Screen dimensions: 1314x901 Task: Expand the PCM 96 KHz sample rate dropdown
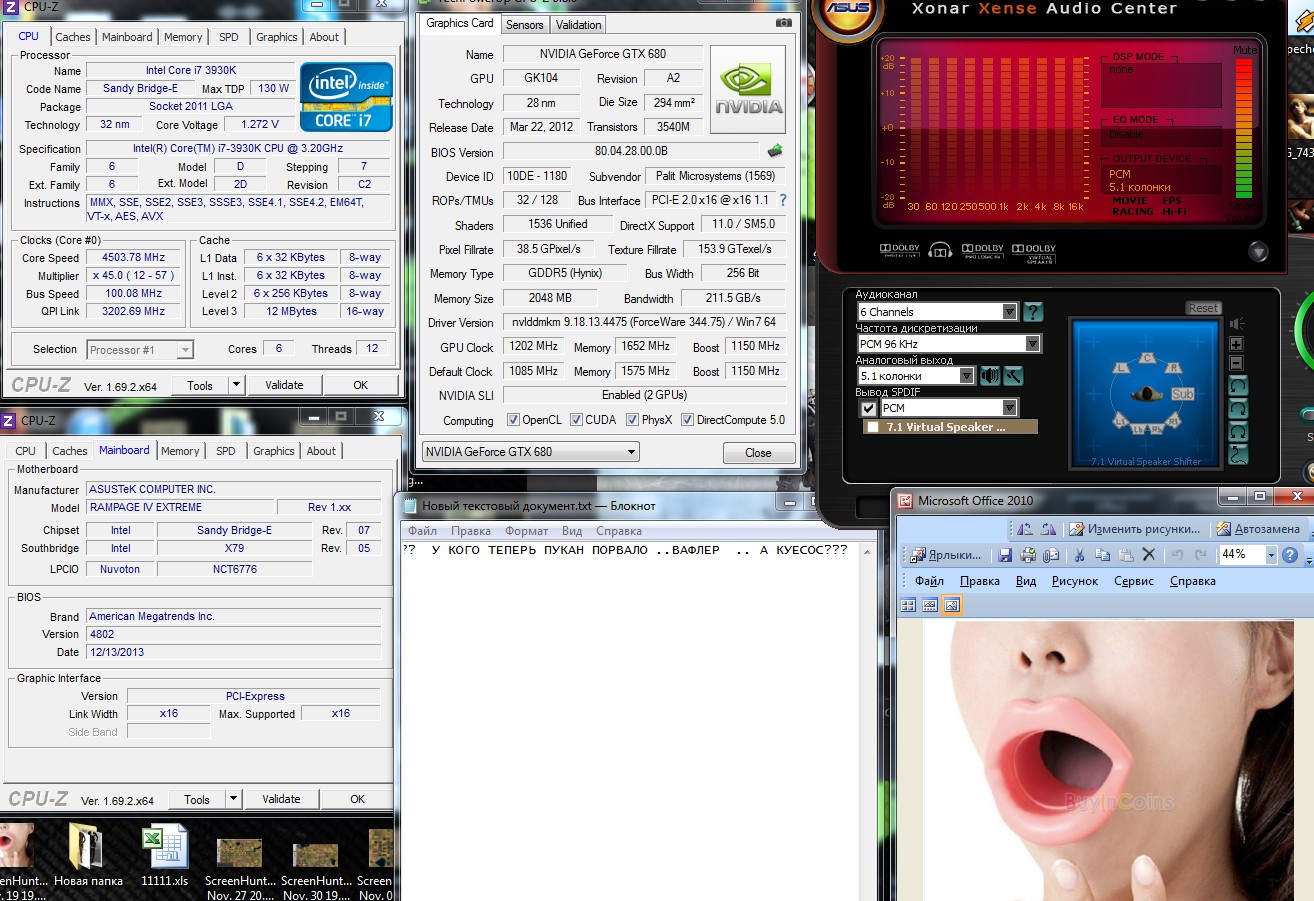pos(1032,344)
